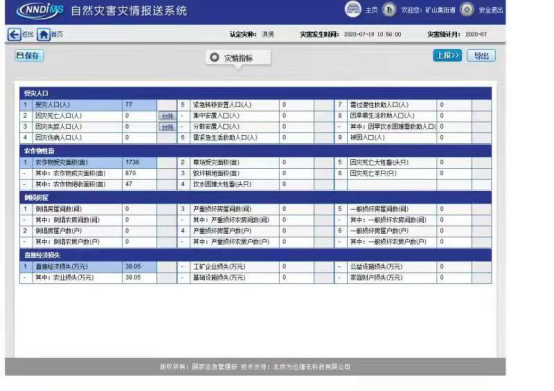Click the 农业损失 value field
The height and width of the screenshot is (391, 554).
pyautogui.click(x=140, y=278)
